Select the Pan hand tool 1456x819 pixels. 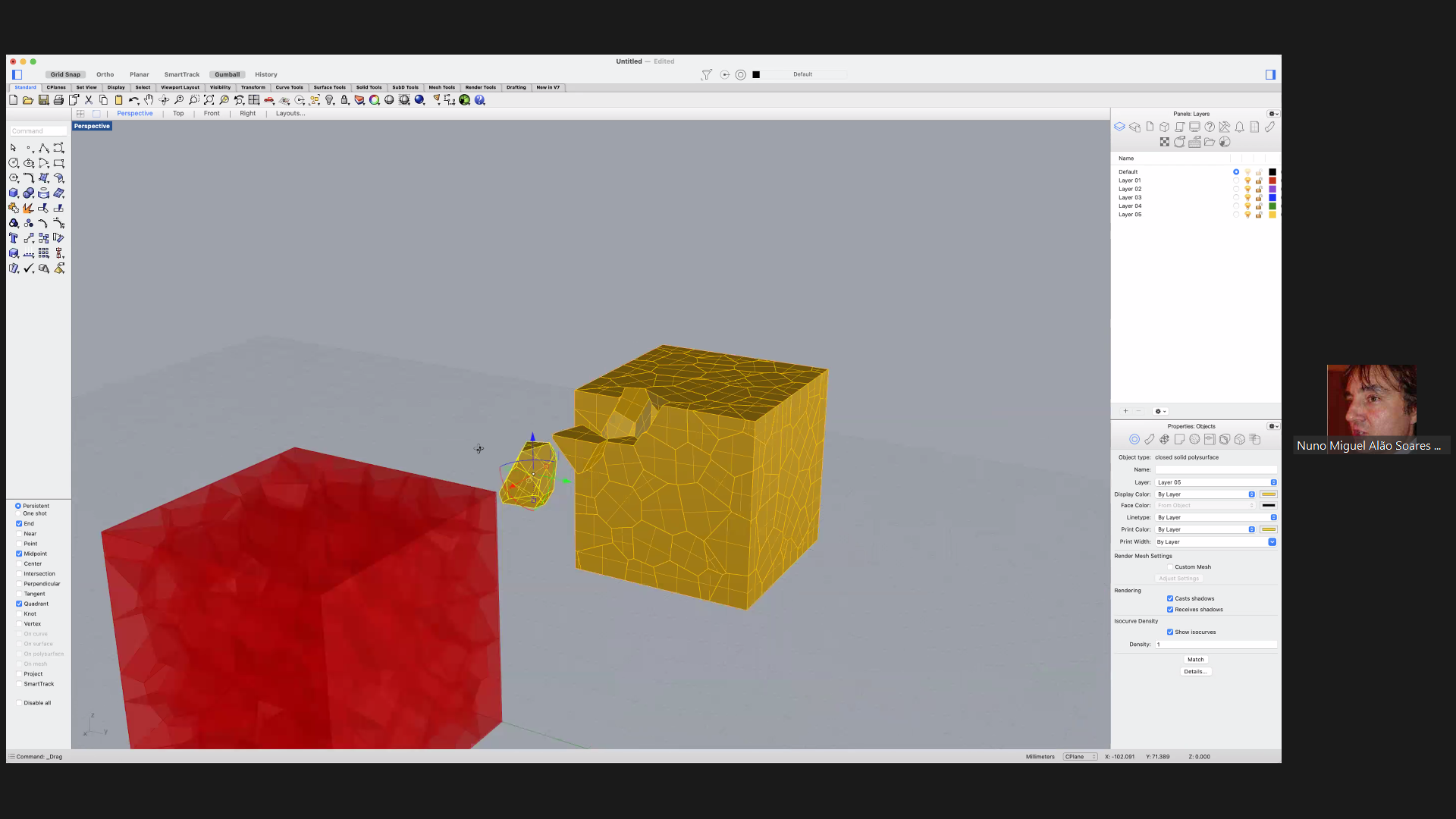pos(149,100)
